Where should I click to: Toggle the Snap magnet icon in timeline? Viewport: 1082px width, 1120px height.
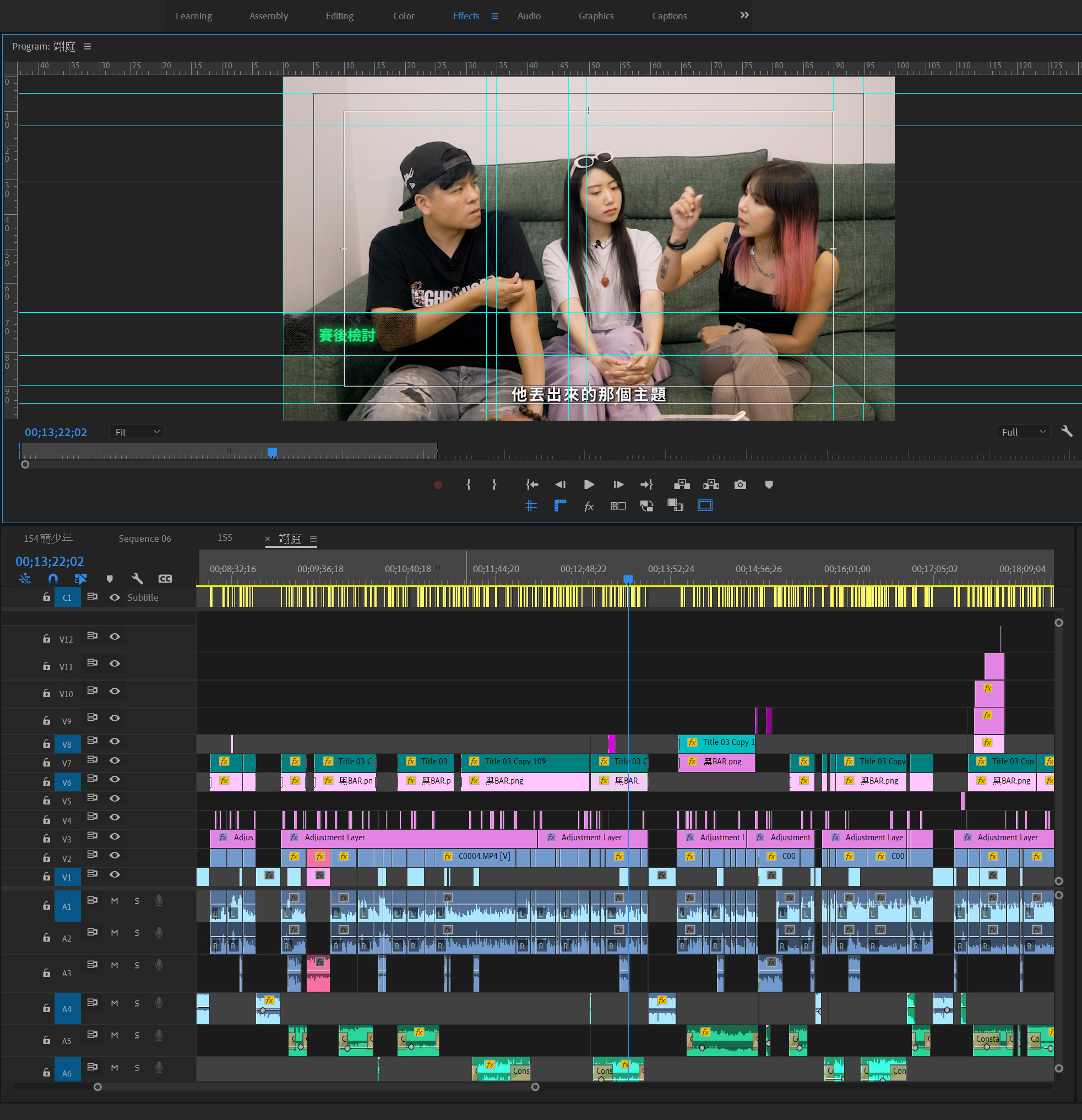click(x=53, y=578)
